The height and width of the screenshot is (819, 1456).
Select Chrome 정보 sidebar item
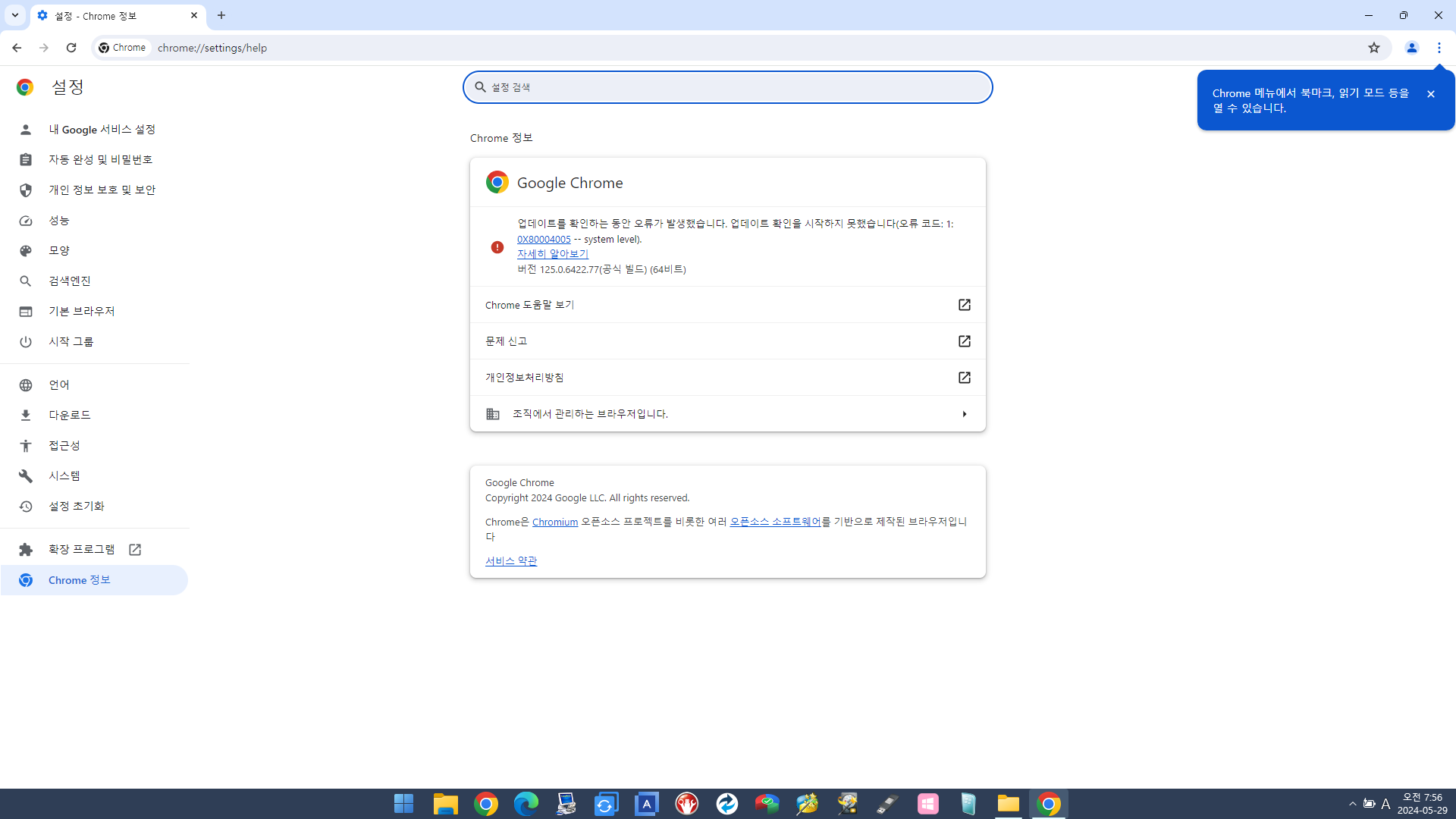(x=94, y=580)
